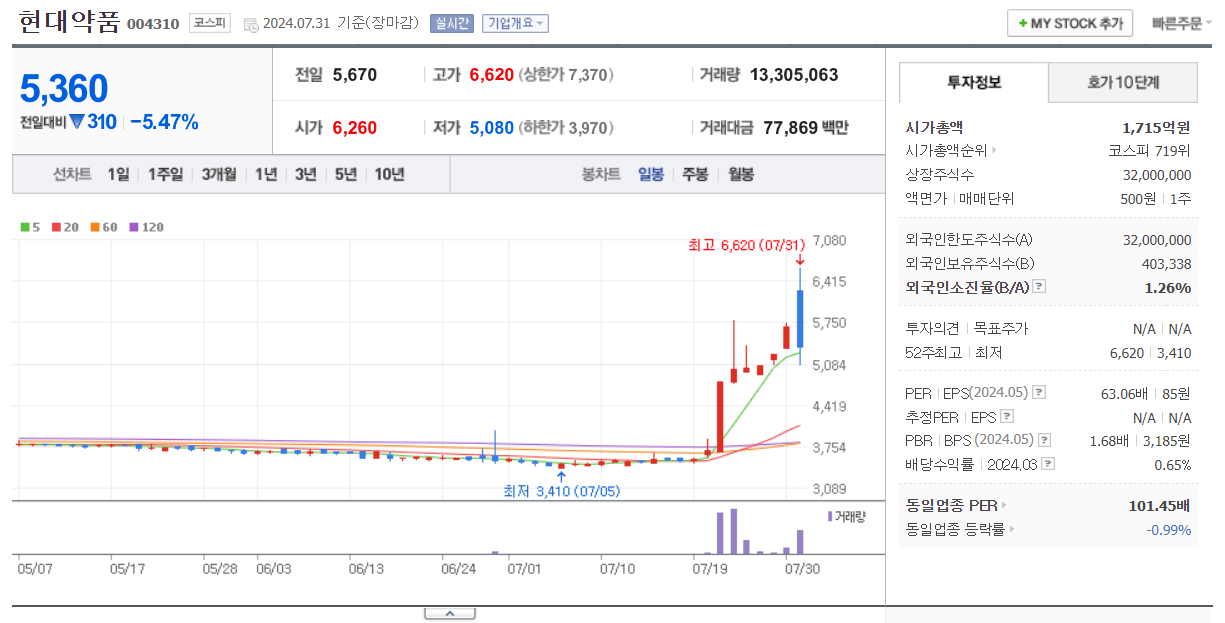Click the help icon next to PER EPS(2024.05)
The height and width of the screenshot is (623, 1225).
pos(1039,393)
